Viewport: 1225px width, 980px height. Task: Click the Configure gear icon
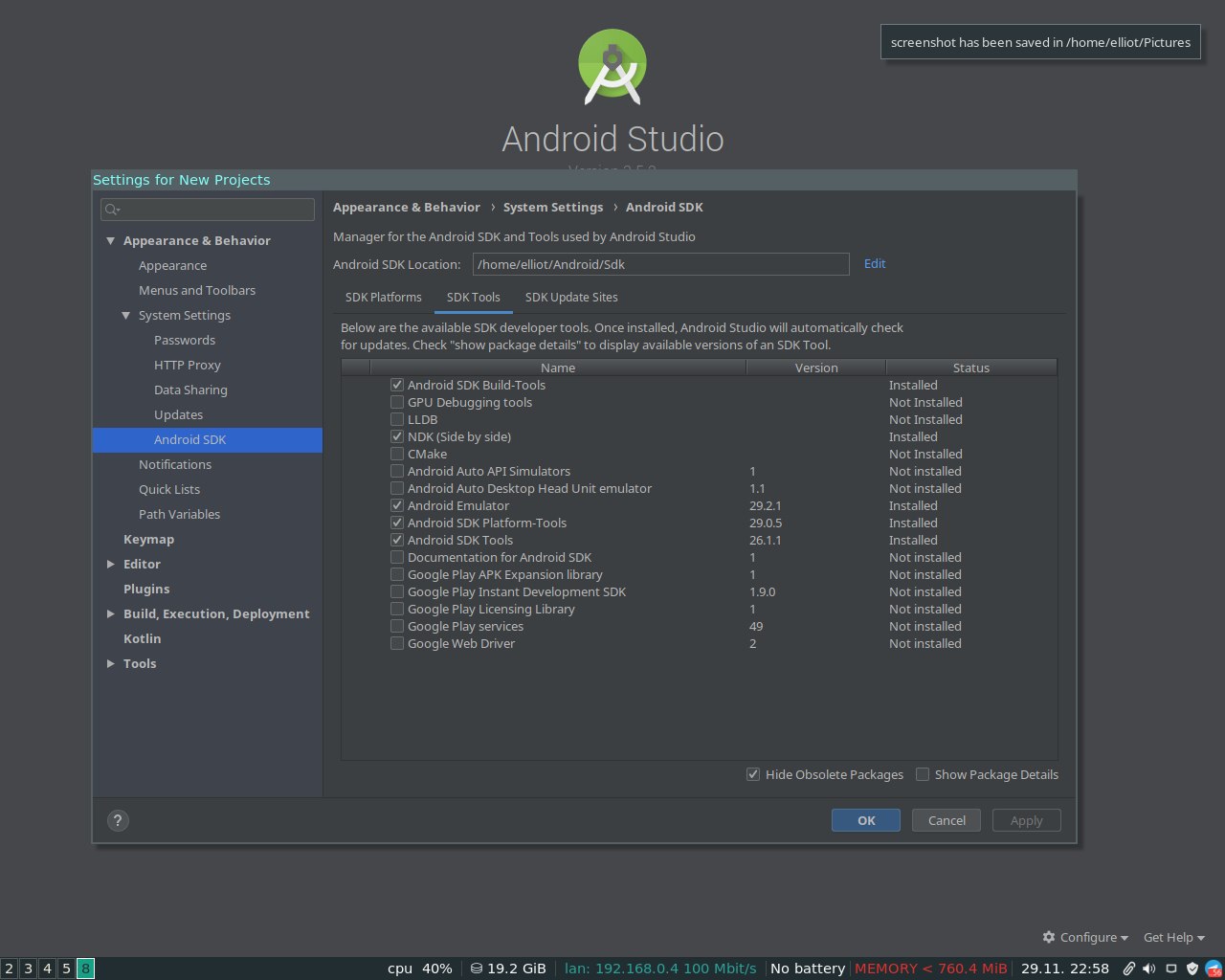pos(1049,937)
